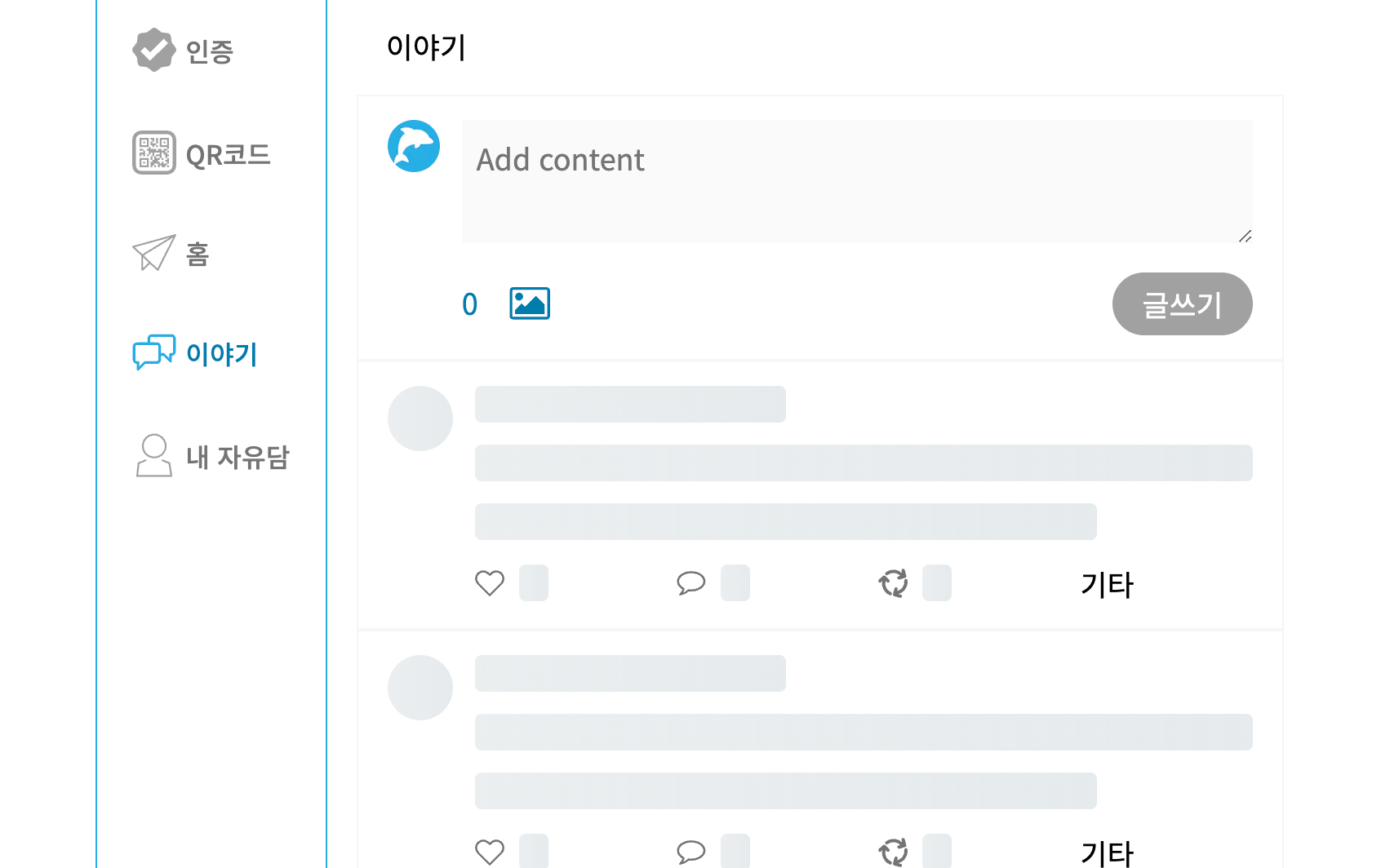Click the 글쓰기 post button
Viewport: 1381px width, 868px height.
(x=1182, y=303)
